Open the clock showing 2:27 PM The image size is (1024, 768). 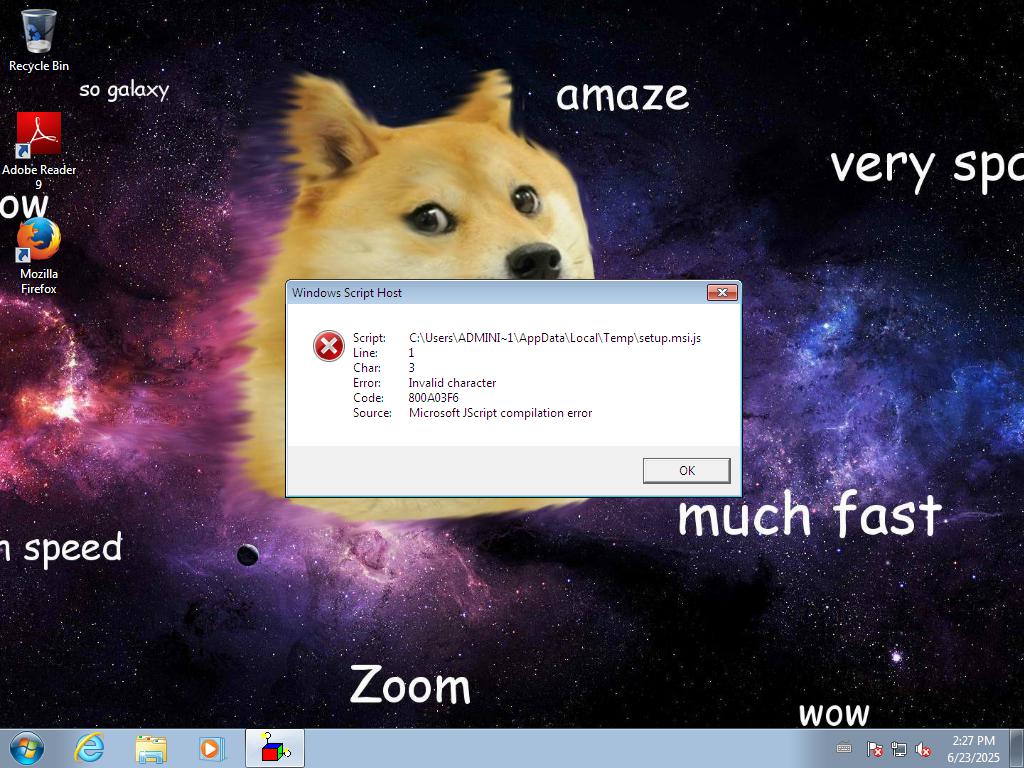point(973,749)
